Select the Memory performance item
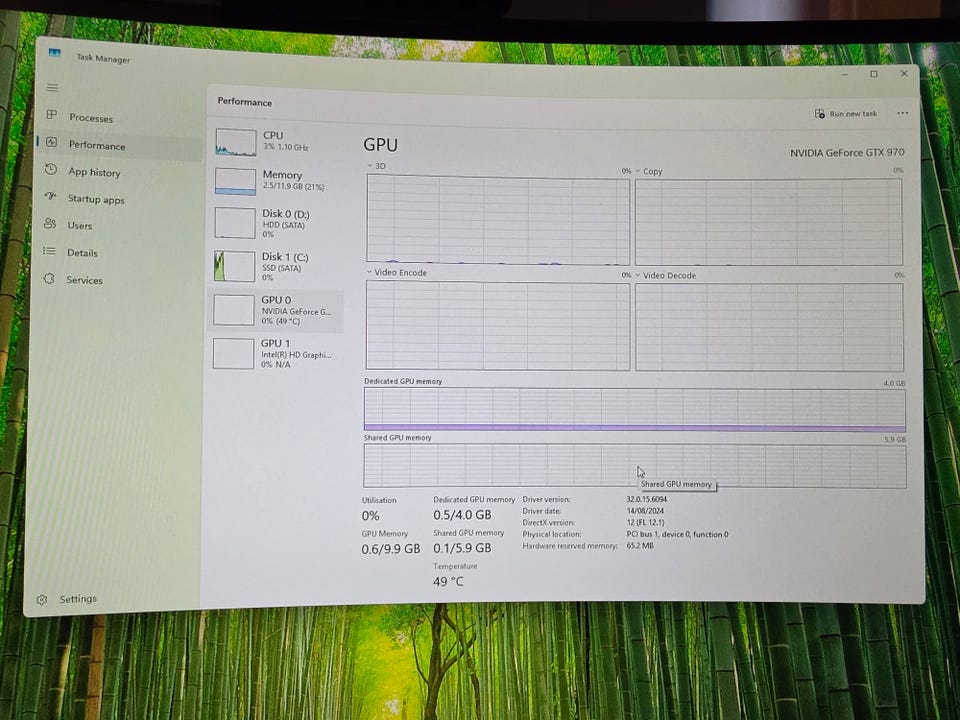The width and height of the screenshot is (960, 720). coord(277,181)
